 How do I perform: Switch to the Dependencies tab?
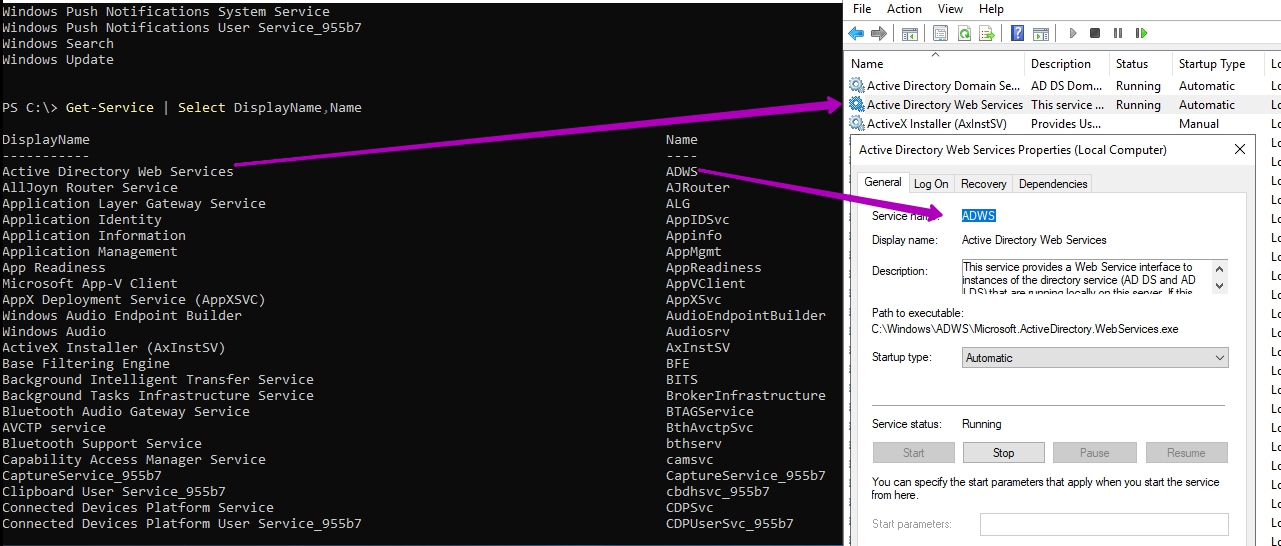(x=1052, y=184)
